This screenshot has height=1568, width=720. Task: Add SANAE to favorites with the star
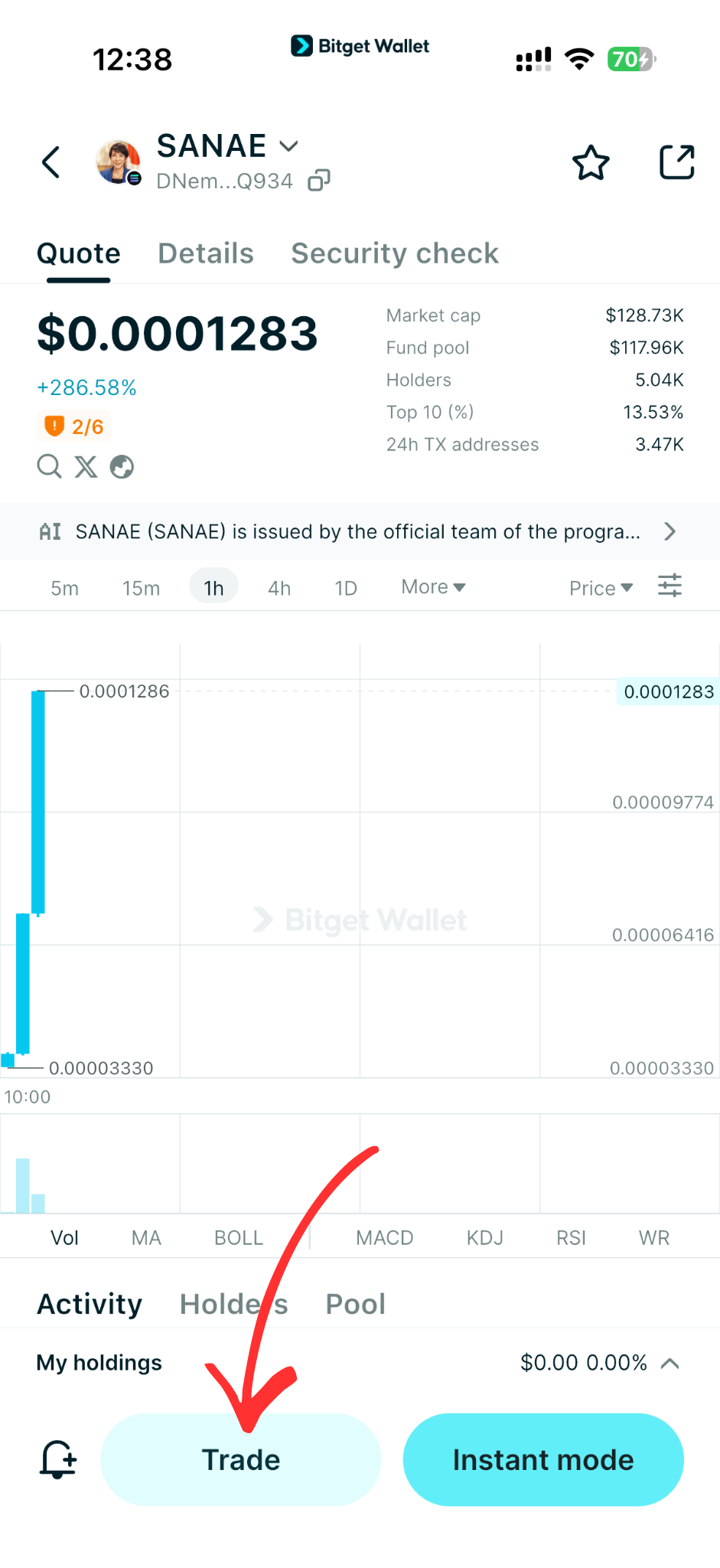590,162
